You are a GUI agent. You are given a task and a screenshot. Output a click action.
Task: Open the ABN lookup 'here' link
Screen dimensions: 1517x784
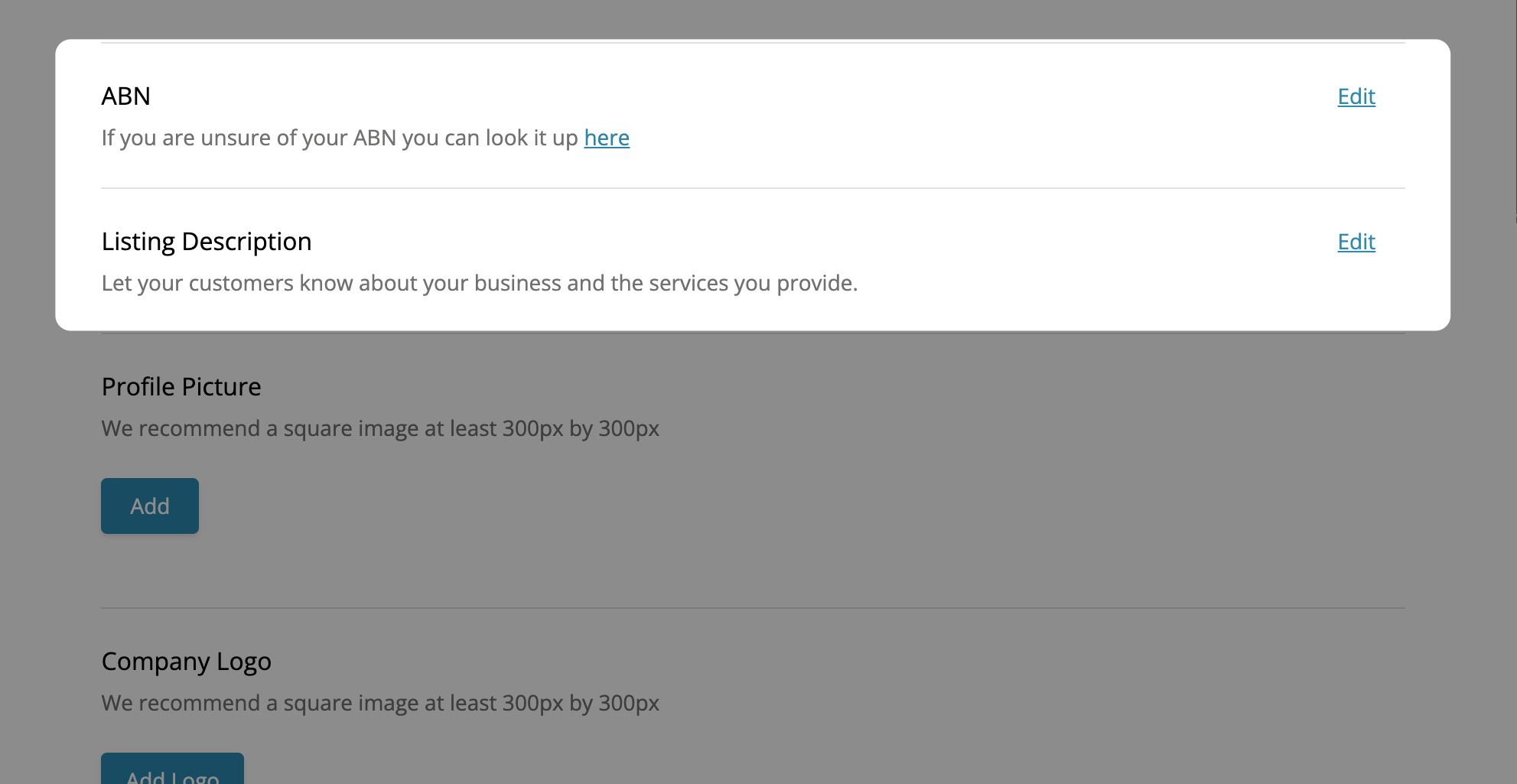tap(607, 138)
